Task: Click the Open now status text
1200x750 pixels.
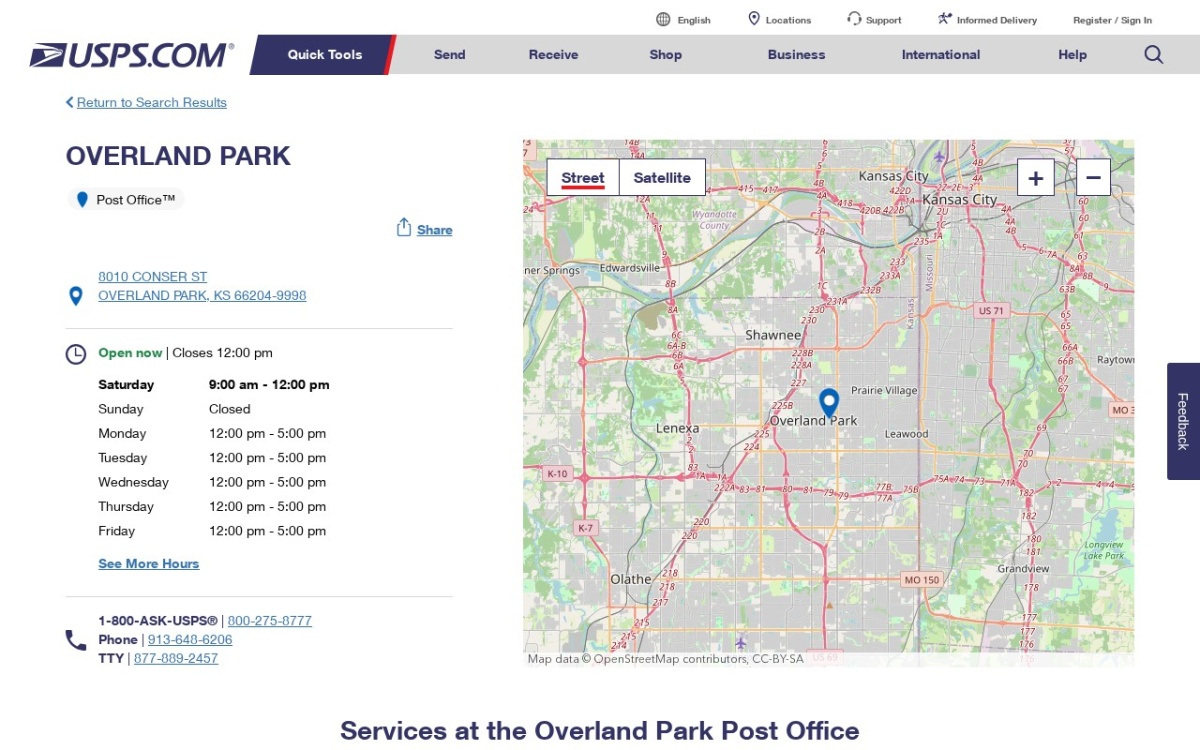Action: click(x=130, y=353)
